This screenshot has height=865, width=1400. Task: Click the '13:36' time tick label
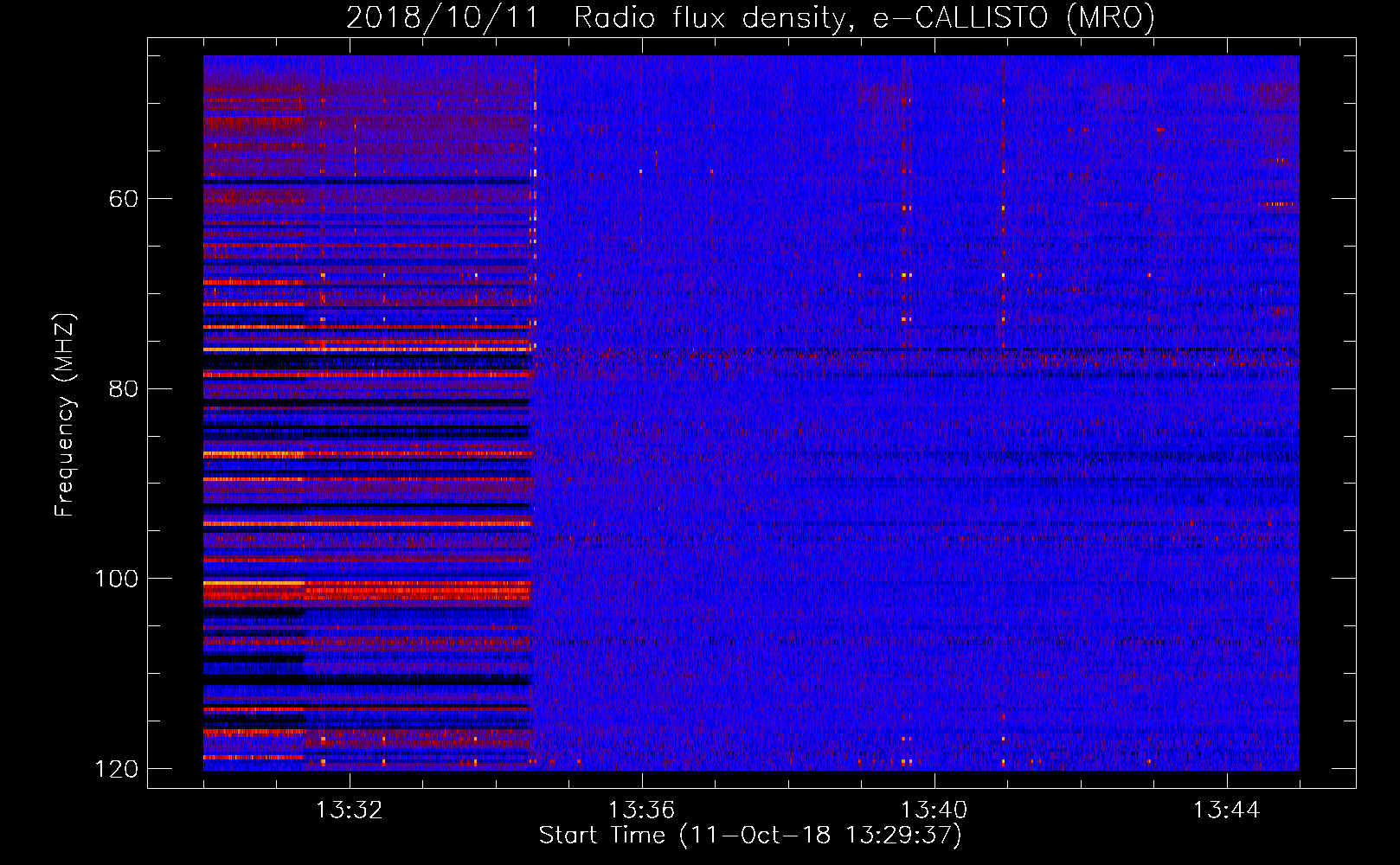[x=642, y=811]
